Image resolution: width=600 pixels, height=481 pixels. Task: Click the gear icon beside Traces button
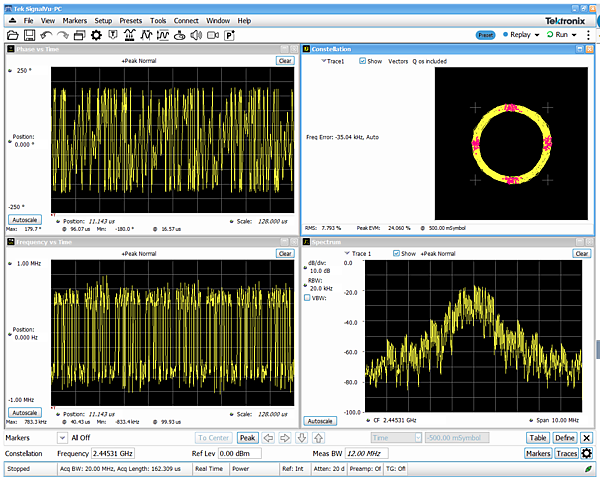point(587,454)
